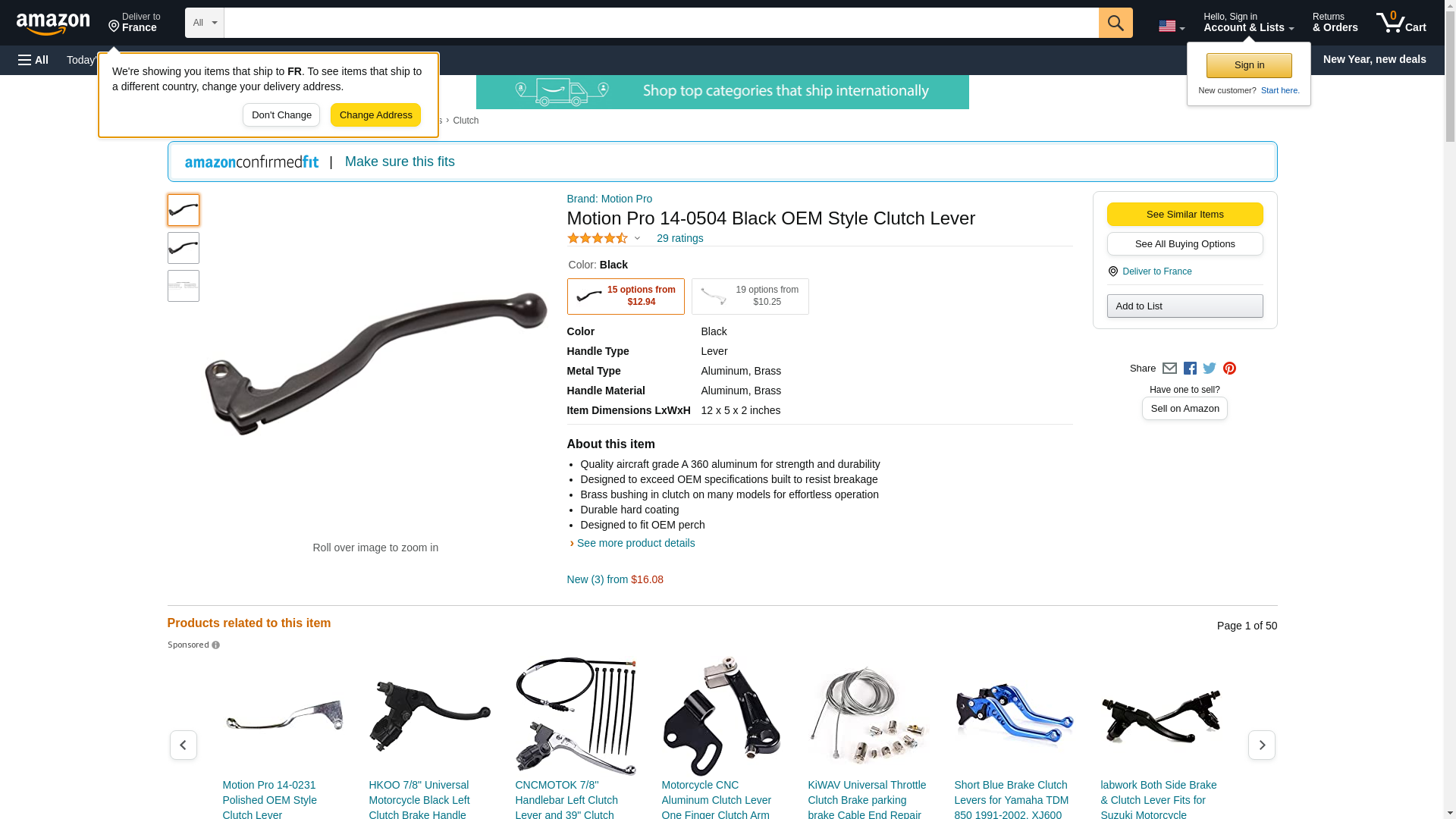
Task: Share product on Facebook icon
Action: click(1190, 369)
